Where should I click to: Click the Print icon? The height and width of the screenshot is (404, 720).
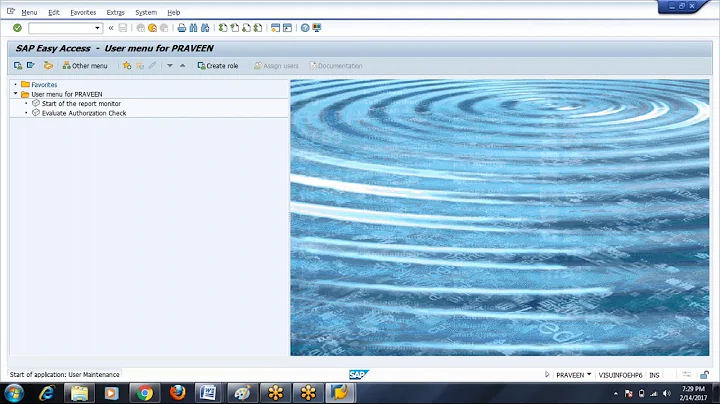coord(182,28)
